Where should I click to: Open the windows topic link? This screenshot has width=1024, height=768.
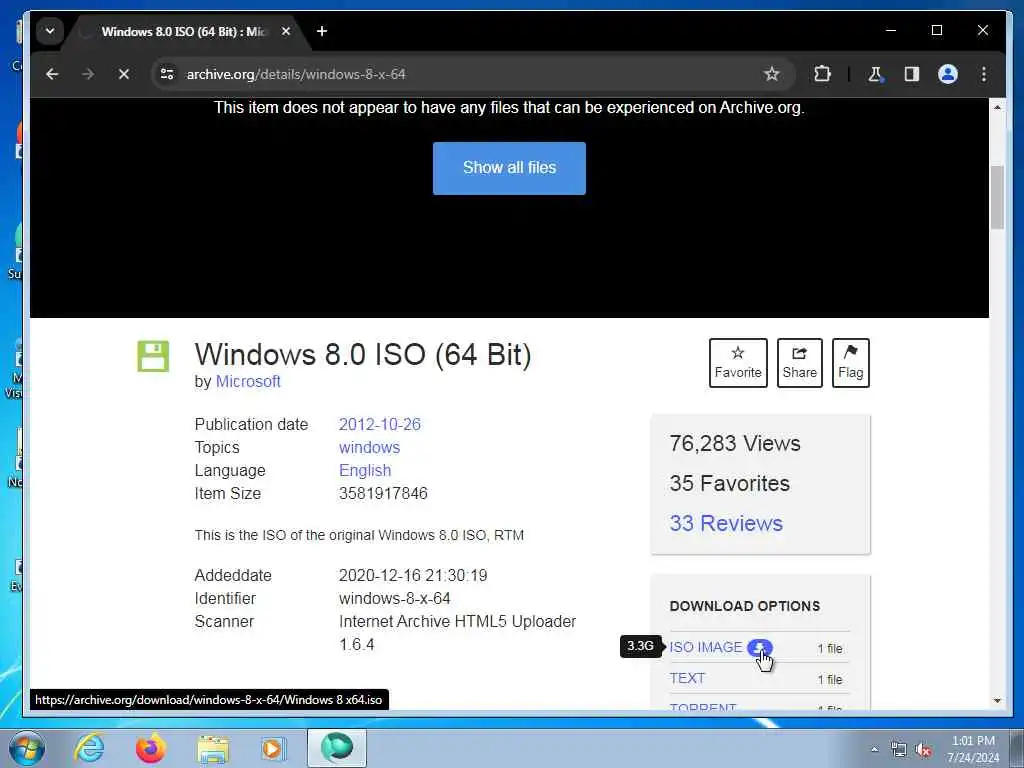(370, 447)
